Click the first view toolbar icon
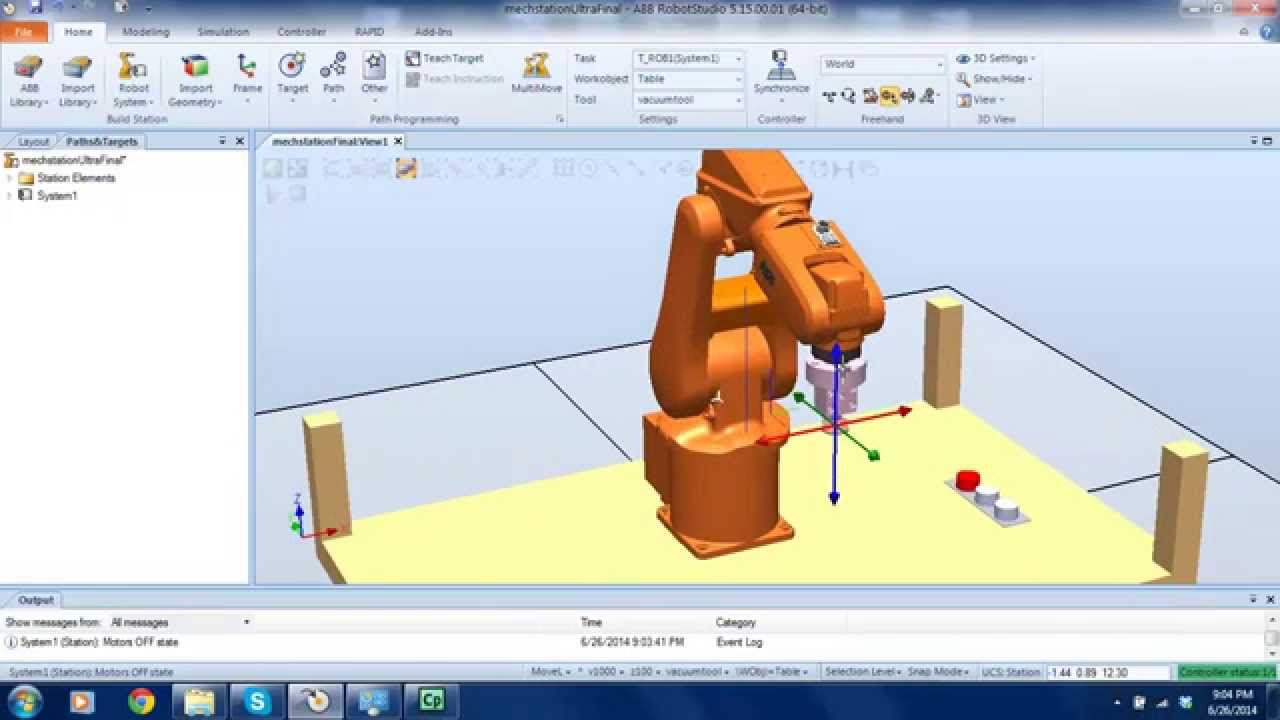Screen dimensions: 1280x720 click(x=273, y=169)
